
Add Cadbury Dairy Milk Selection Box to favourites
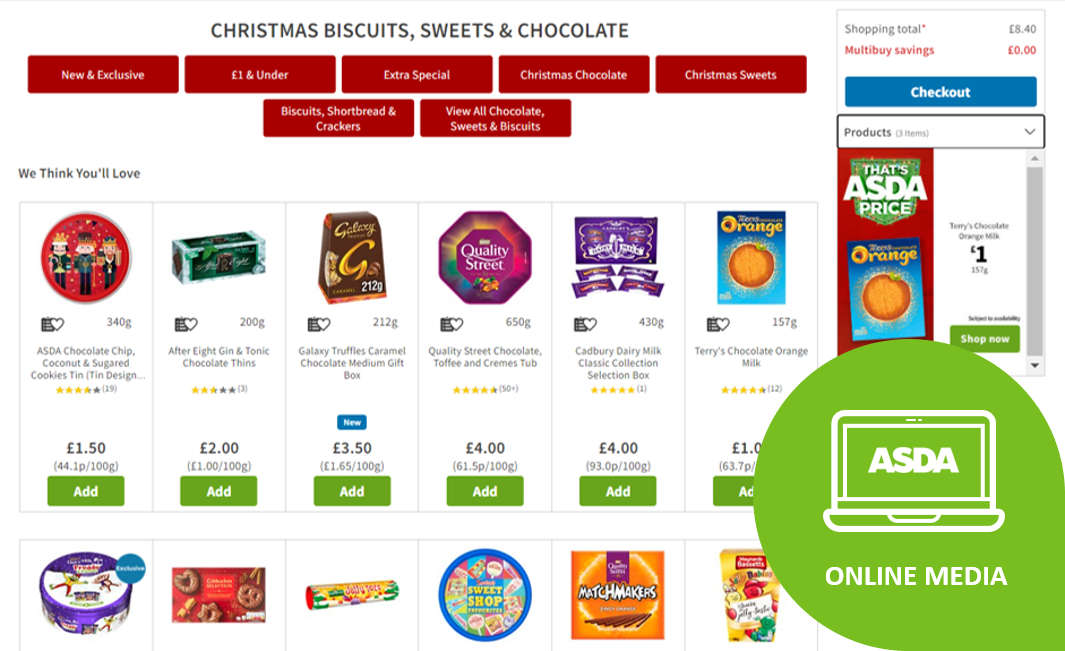[x=585, y=324]
